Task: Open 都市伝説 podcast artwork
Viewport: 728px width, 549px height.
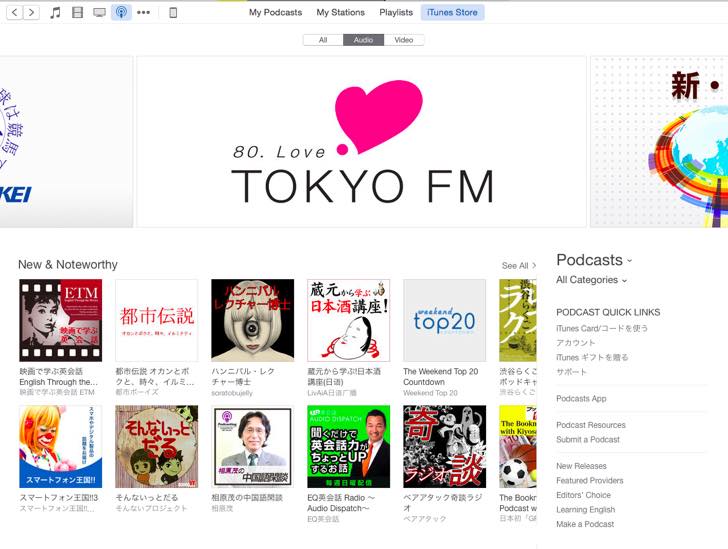Action: point(156,320)
